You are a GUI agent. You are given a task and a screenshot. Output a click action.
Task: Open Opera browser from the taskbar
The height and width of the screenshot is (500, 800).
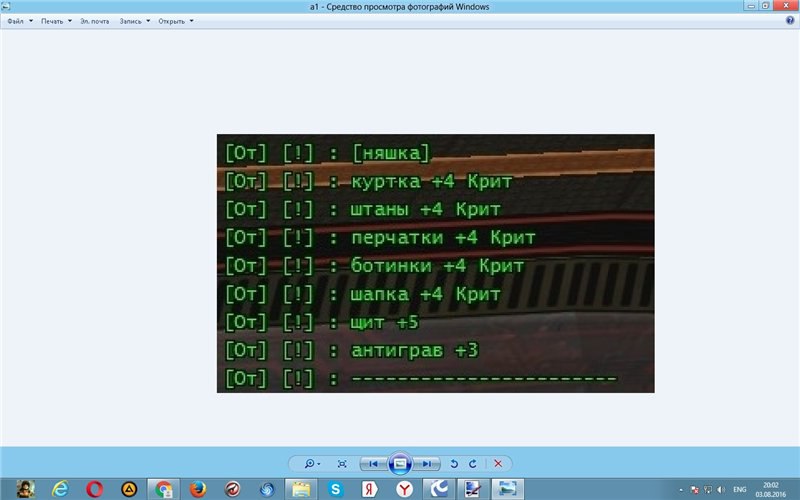[x=94, y=489]
